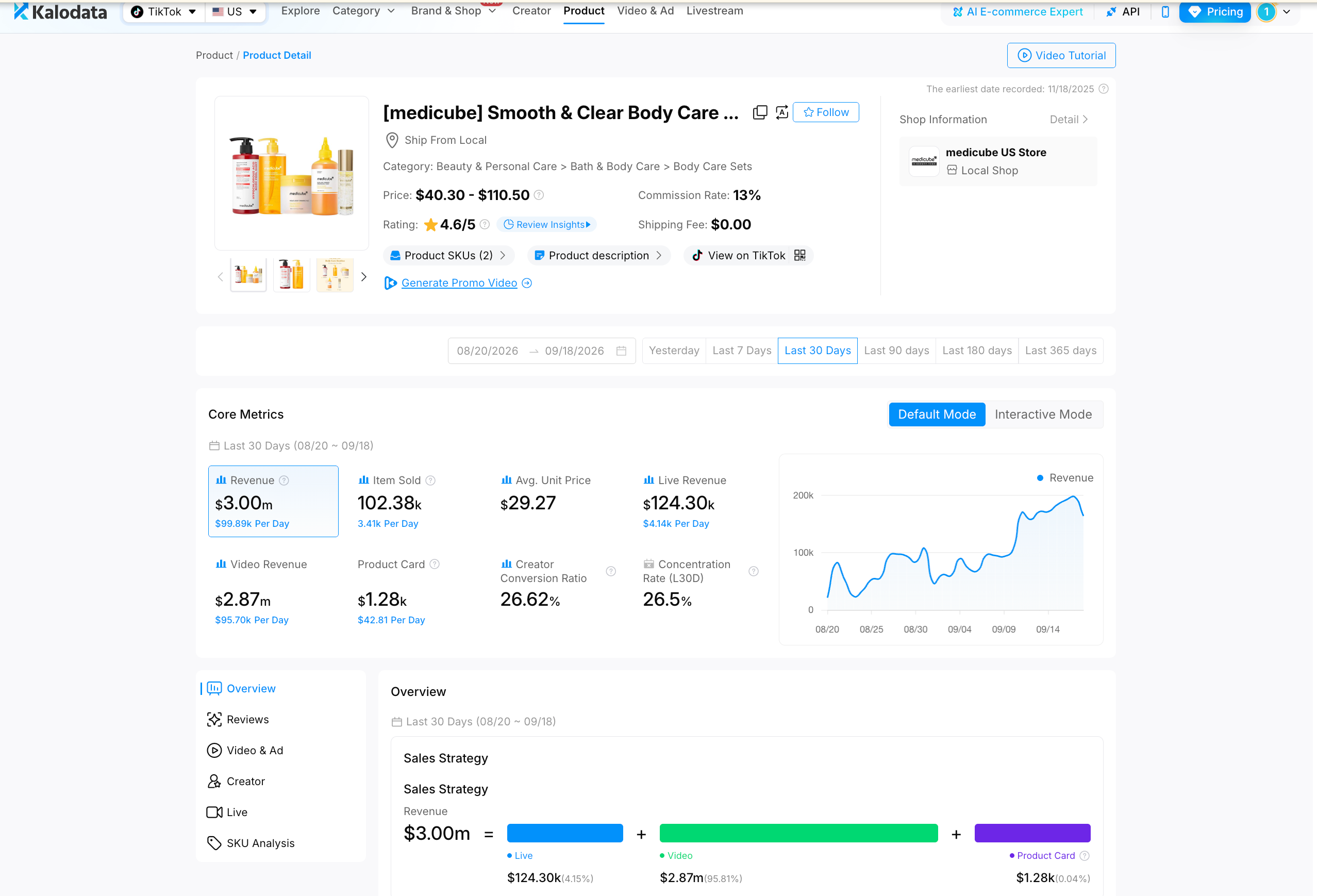
Task: Click the Generate Promo Video link
Action: click(459, 283)
